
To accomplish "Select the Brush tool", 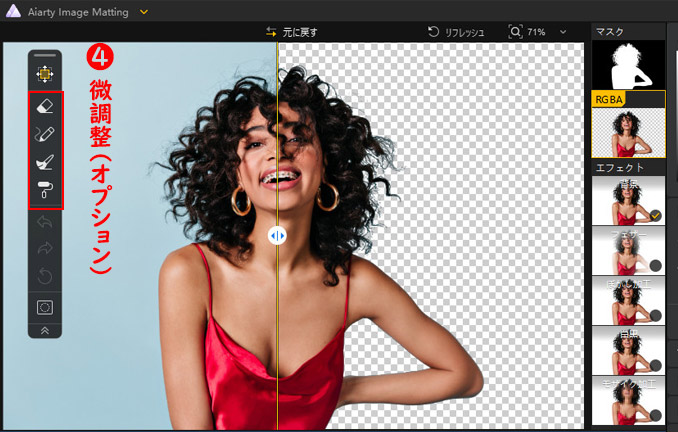I will 45,133.
